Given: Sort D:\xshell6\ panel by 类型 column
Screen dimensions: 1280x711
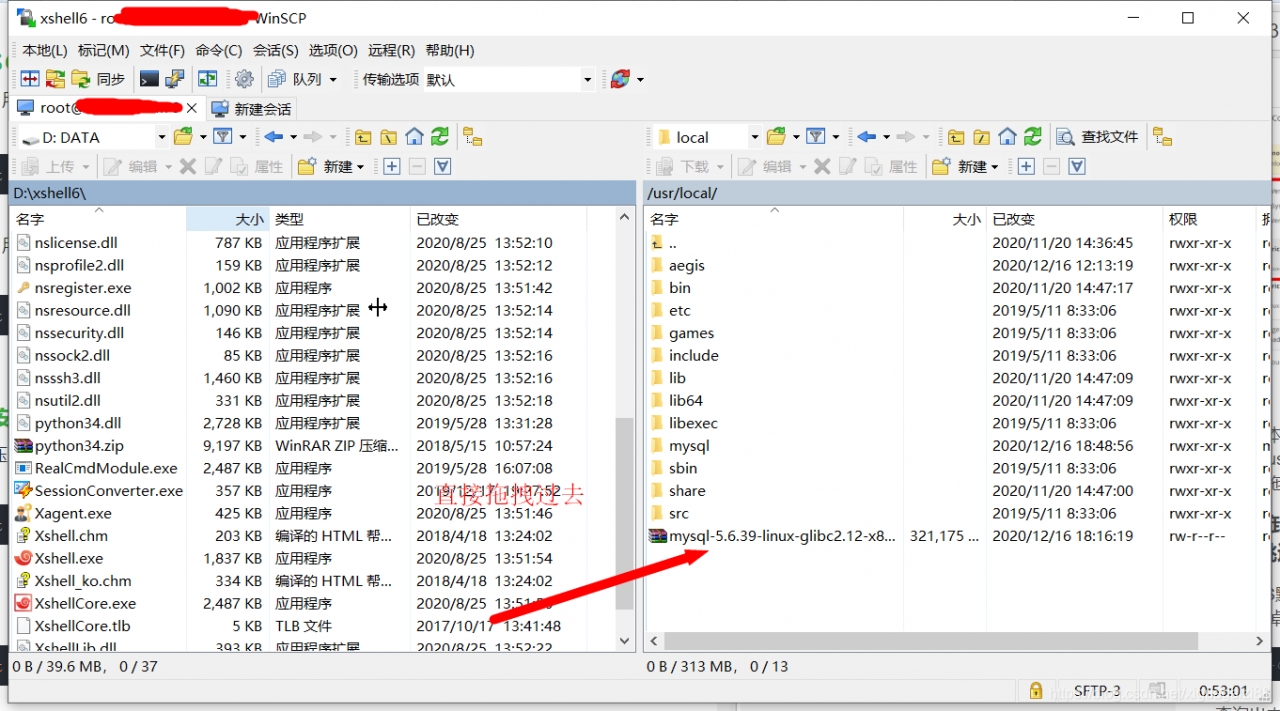Looking at the screenshot, I should pos(339,219).
